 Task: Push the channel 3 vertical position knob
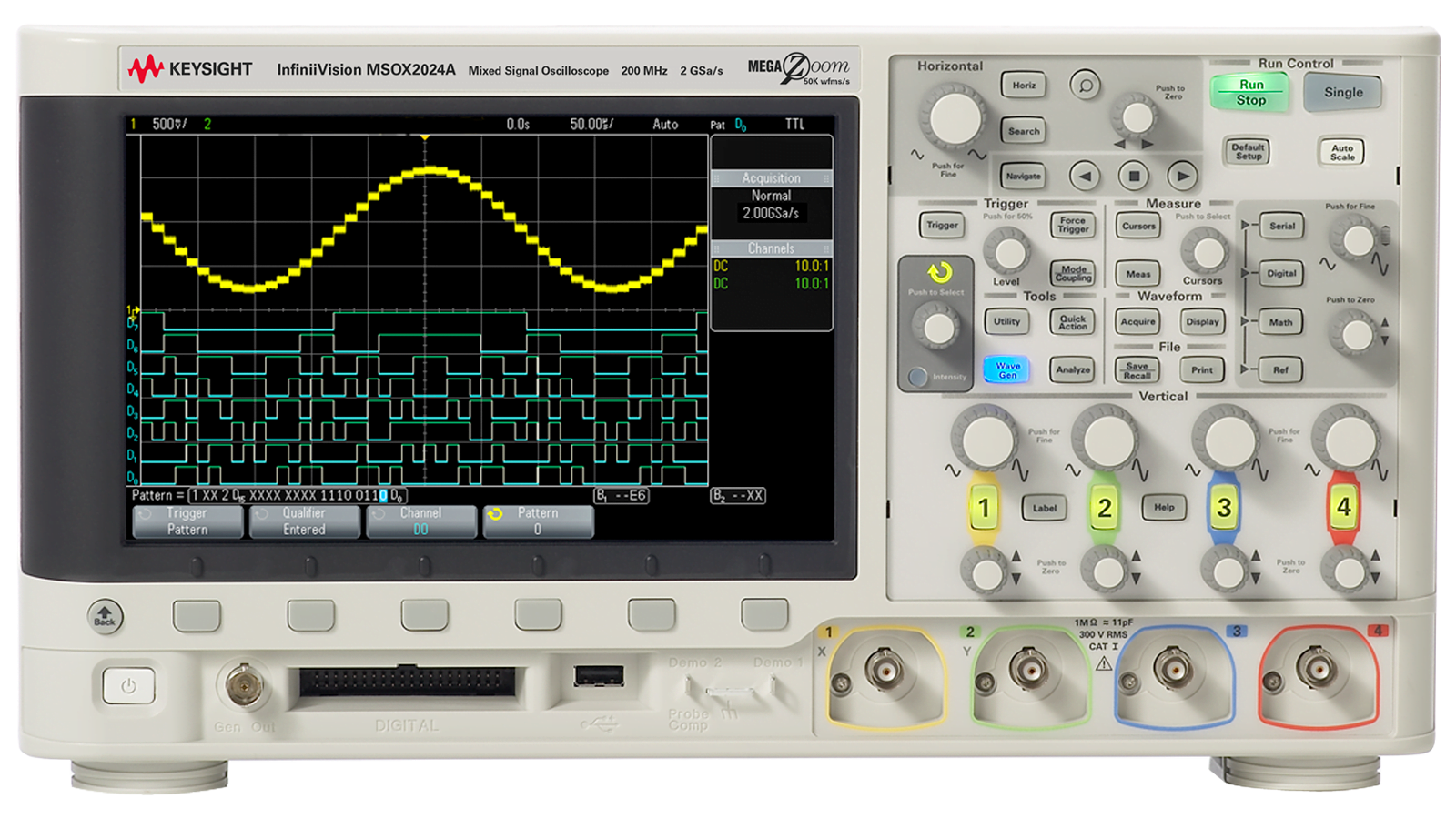click(1227, 572)
